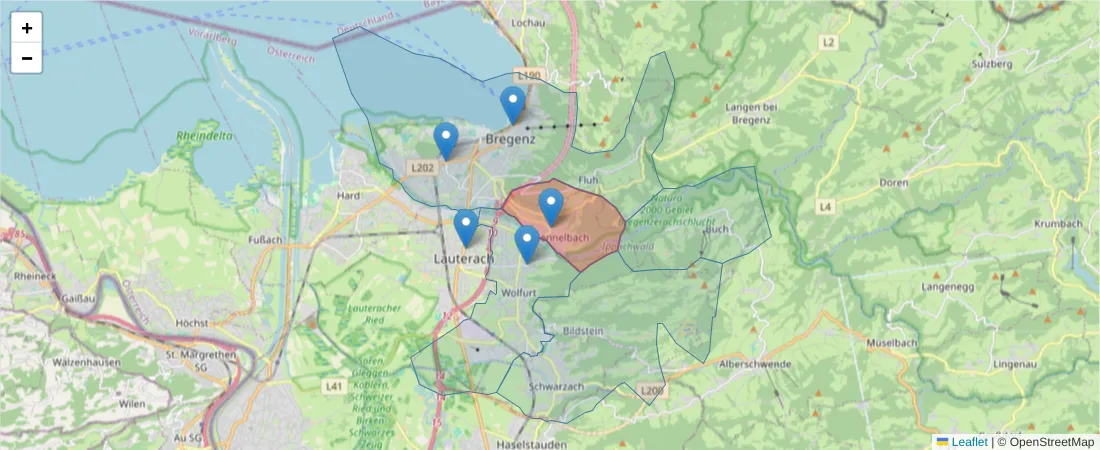Click the Hard town label
Screen dimensions: 1100x450
pyautogui.click(x=348, y=196)
